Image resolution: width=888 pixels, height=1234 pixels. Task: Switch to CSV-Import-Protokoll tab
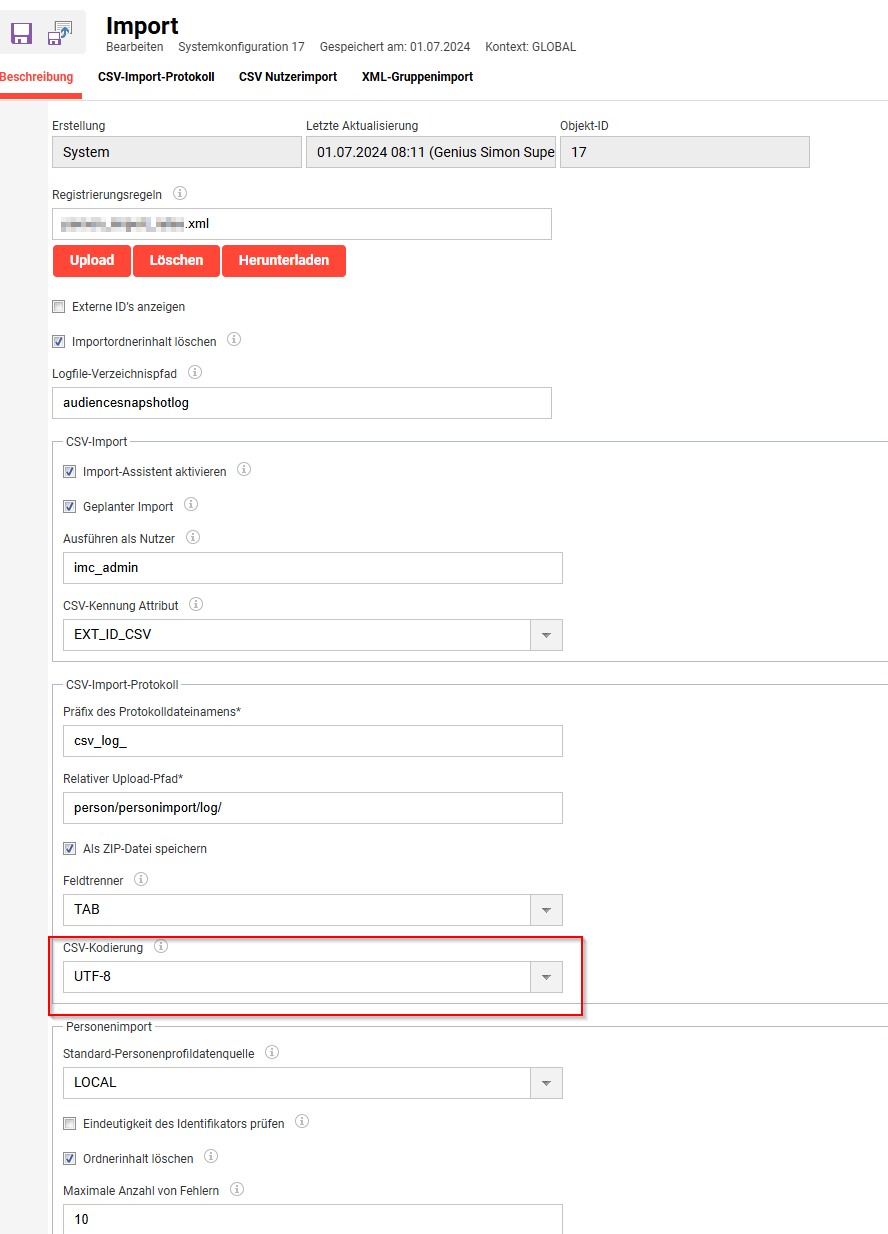pos(156,77)
